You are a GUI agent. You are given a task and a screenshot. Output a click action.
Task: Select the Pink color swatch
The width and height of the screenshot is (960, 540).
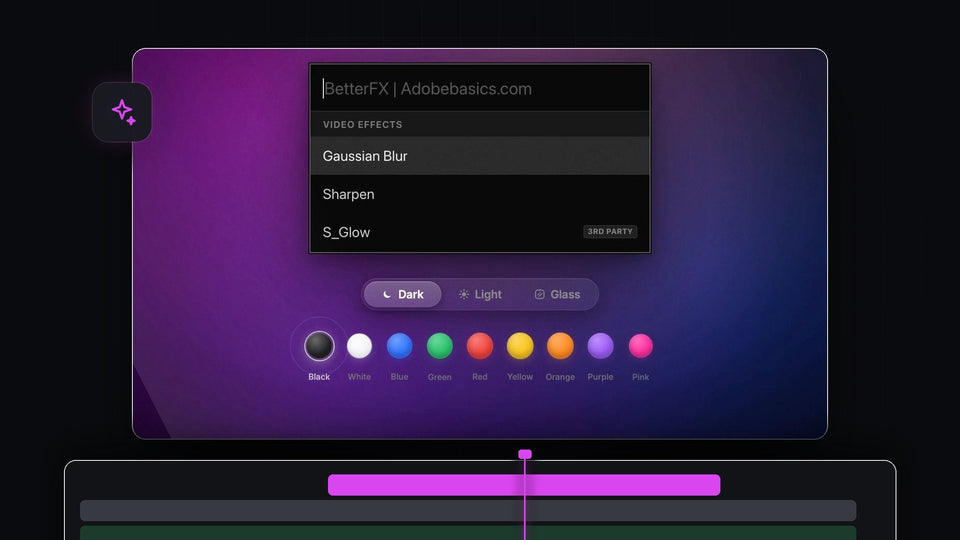(x=640, y=346)
